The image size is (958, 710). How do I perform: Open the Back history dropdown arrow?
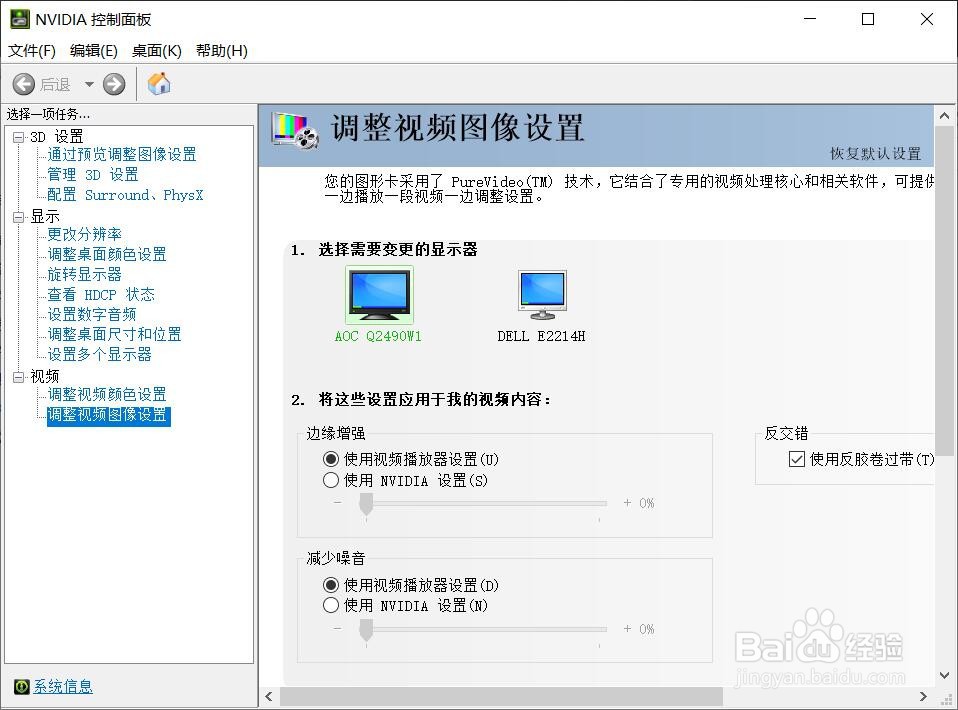click(89, 84)
